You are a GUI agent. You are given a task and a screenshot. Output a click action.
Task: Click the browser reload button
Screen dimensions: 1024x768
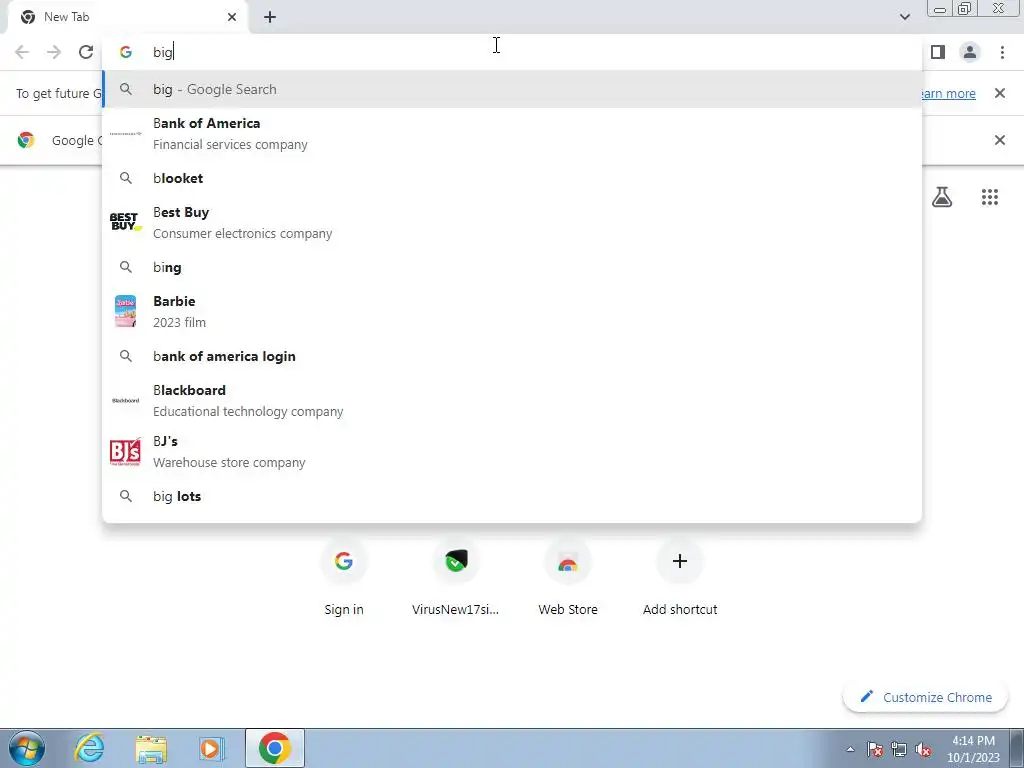[86, 52]
